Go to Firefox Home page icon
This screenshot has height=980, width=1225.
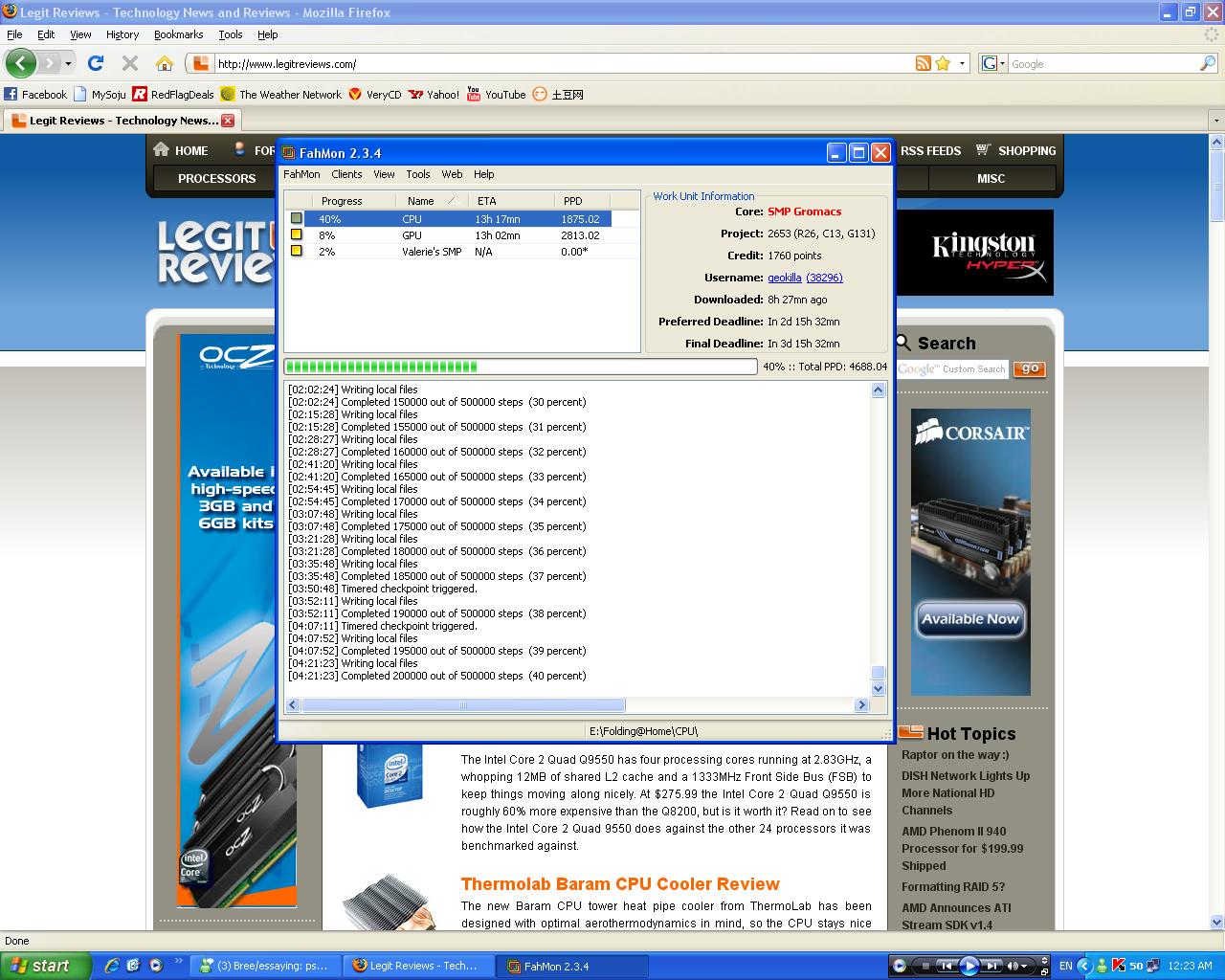point(165,63)
